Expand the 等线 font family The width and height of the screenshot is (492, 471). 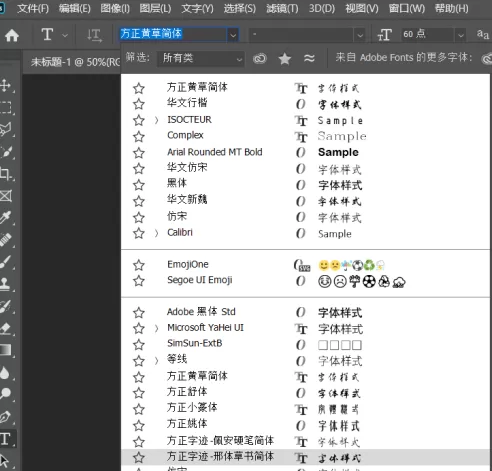tap(156, 361)
